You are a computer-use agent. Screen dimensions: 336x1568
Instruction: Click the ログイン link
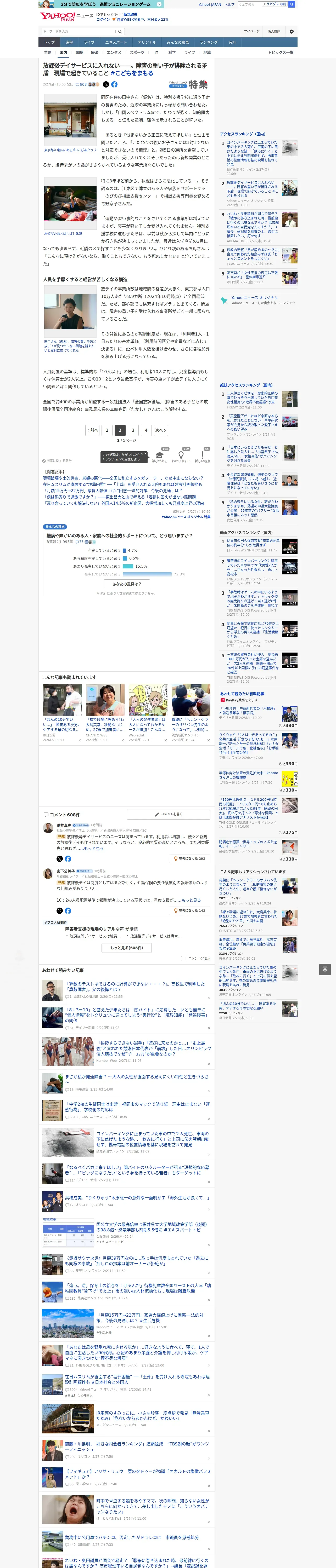tap(103, 20)
